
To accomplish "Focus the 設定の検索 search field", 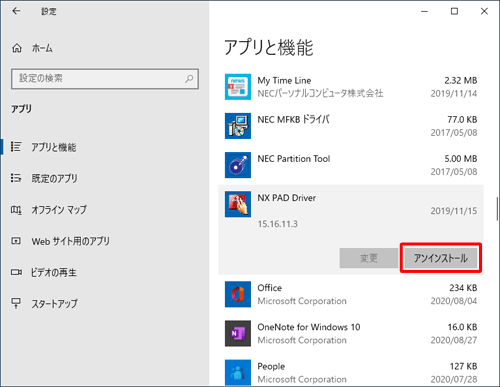I will pos(105,79).
